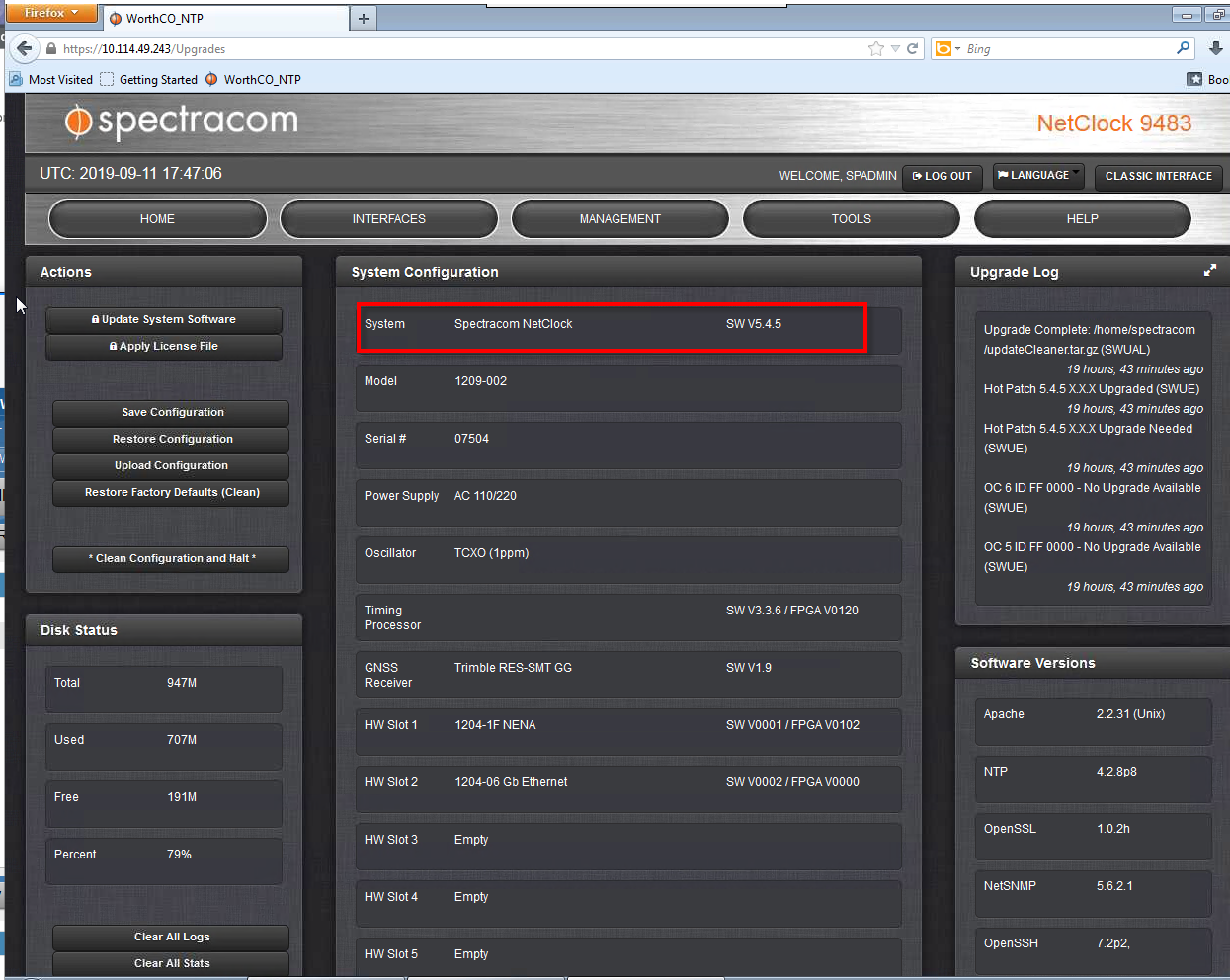Viewport: 1230px width, 980px height.
Task: Click the Trimble RES-SMT GG receiver text
Action: [513, 668]
